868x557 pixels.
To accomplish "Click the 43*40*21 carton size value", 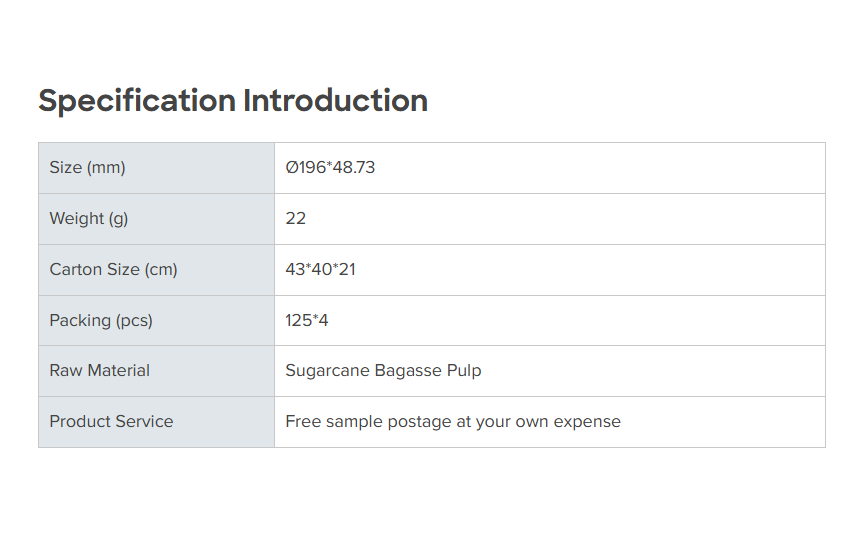I will [x=320, y=270].
